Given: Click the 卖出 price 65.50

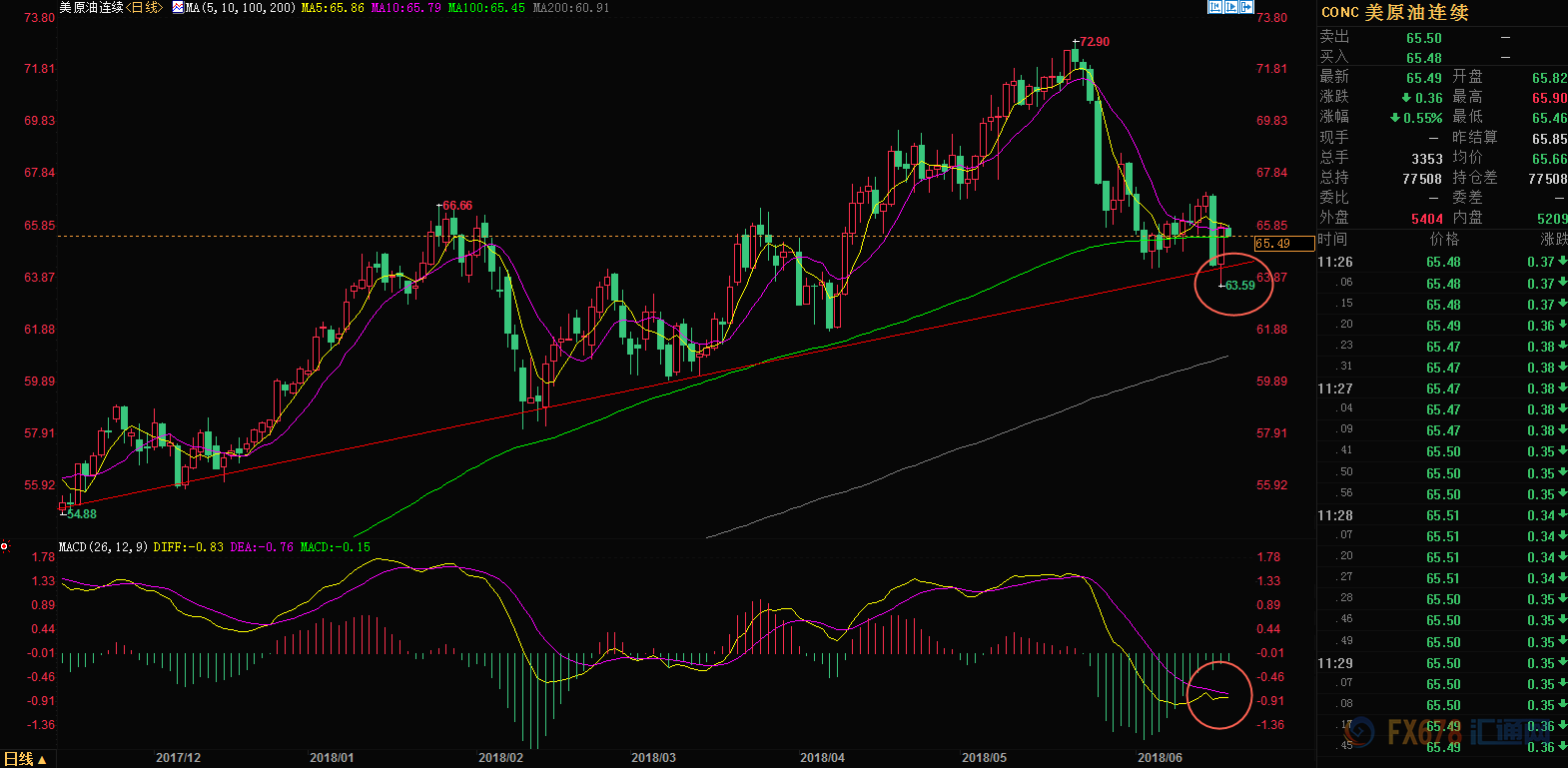Looking at the screenshot, I should click(1424, 38).
